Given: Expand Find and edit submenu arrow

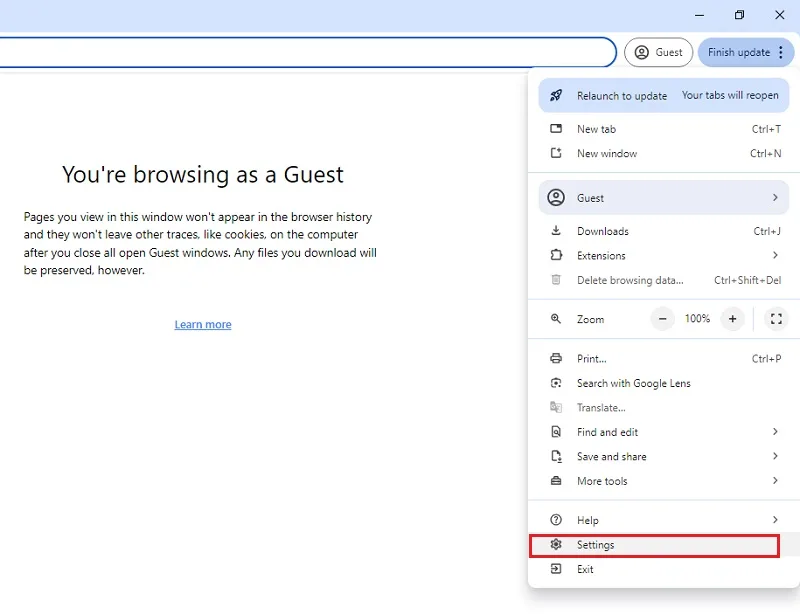Looking at the screenshot, I should (775, 432).
